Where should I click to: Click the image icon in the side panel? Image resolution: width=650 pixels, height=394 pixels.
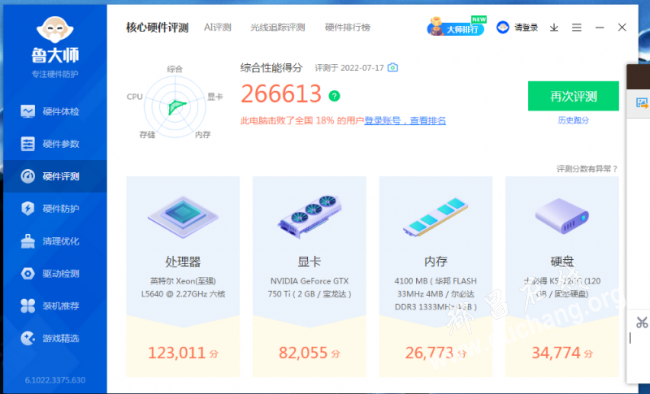tap(642, 103)
